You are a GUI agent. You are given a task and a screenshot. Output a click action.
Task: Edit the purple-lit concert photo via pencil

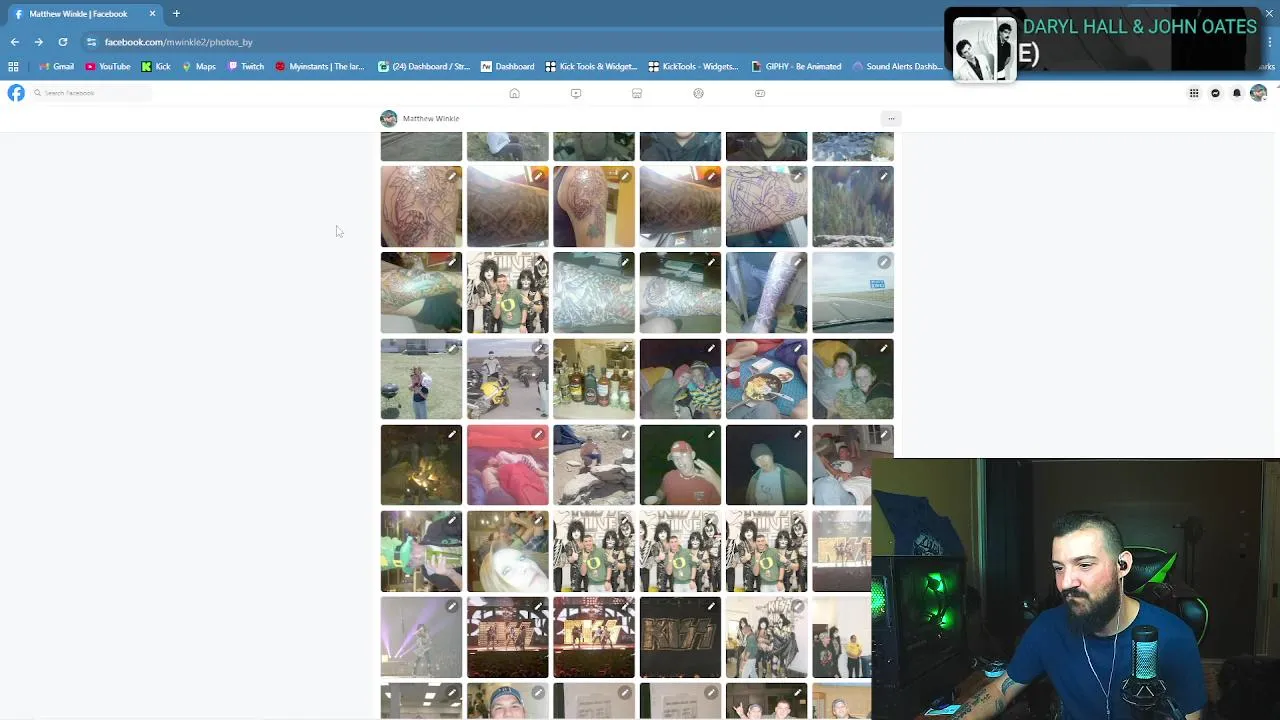point(452,607)
